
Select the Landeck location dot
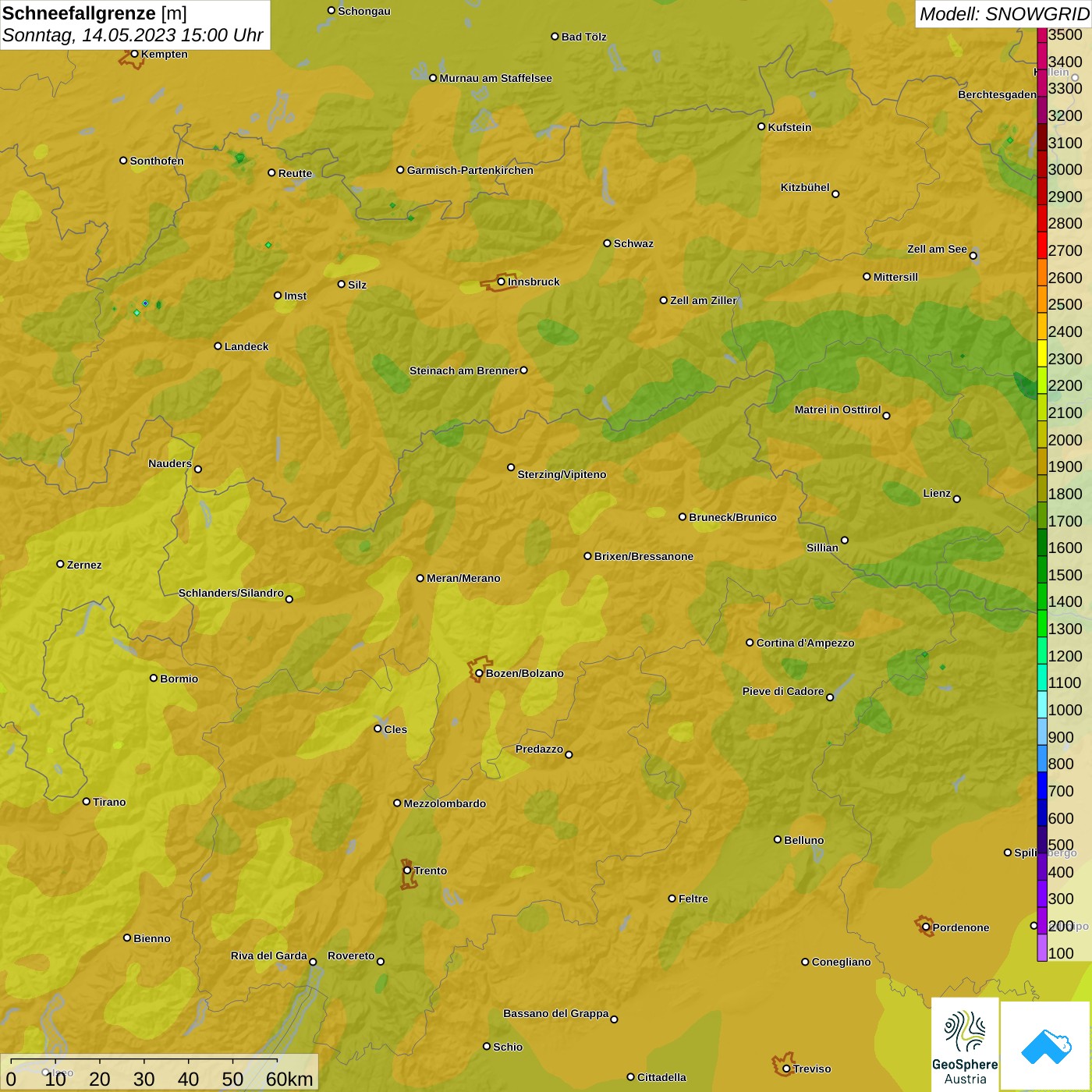pyautogui.click(x=218, y=346)
